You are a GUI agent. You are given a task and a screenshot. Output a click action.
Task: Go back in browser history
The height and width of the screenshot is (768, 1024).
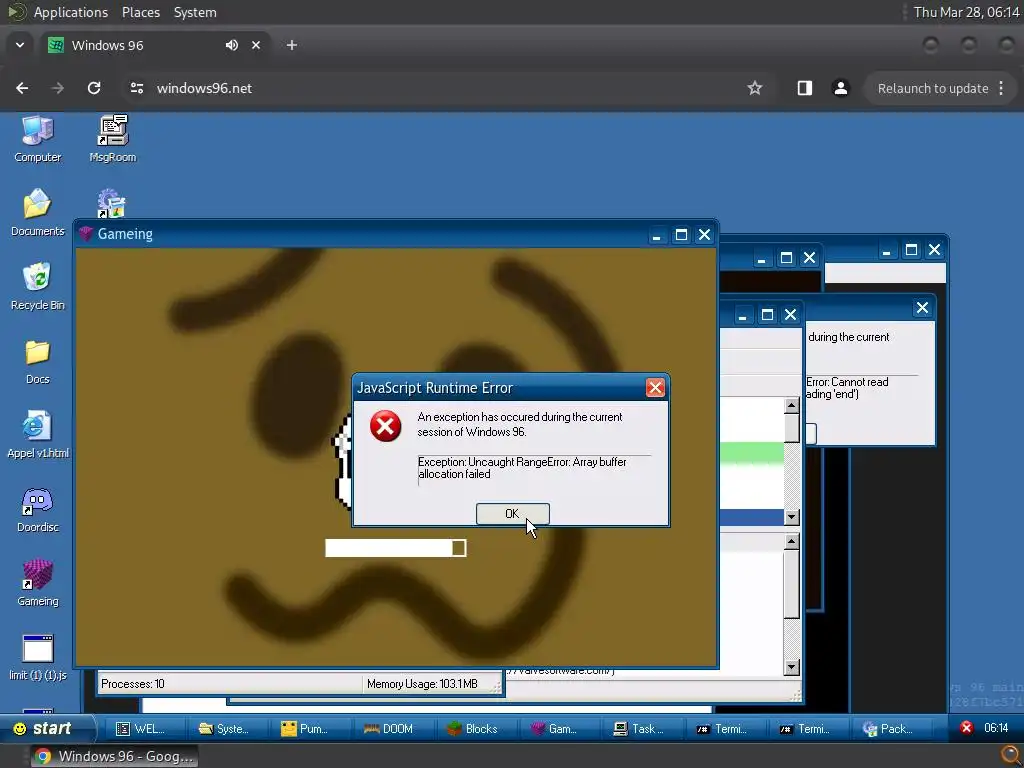[22, 88]
